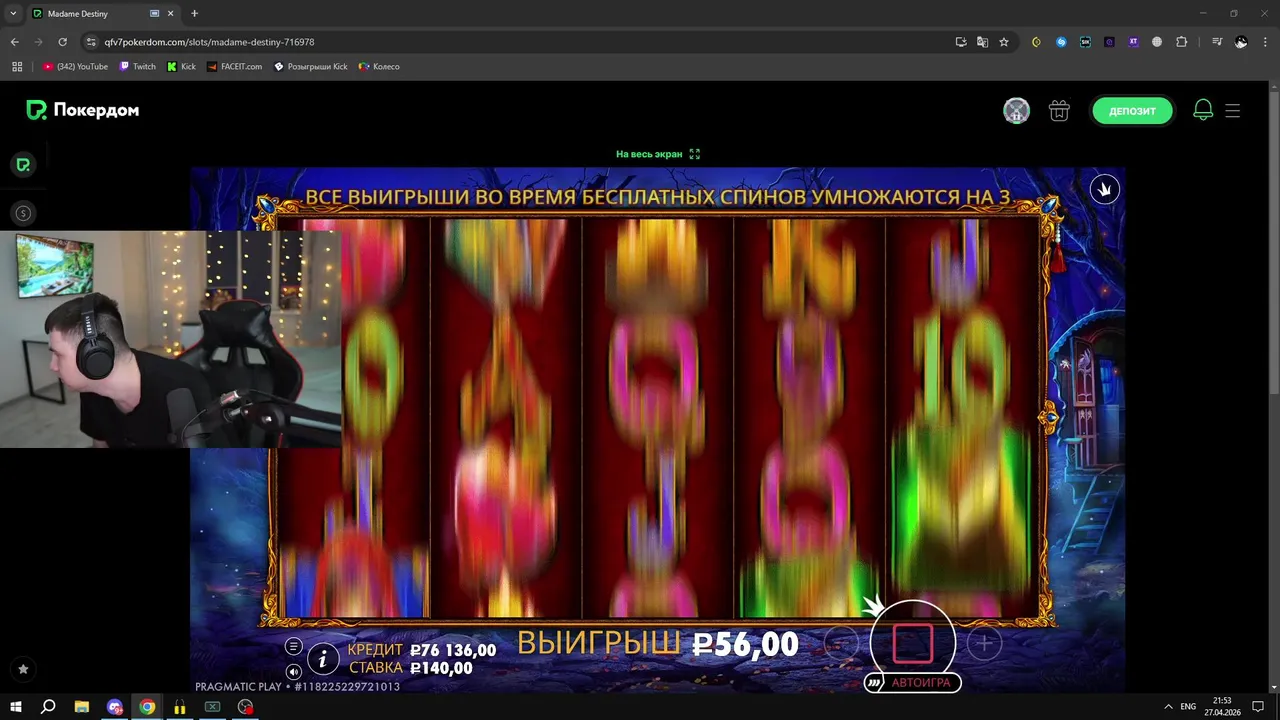Mute the slot game sound
The width and height of the screenshot is (1280, 720).
click(293, 672)
